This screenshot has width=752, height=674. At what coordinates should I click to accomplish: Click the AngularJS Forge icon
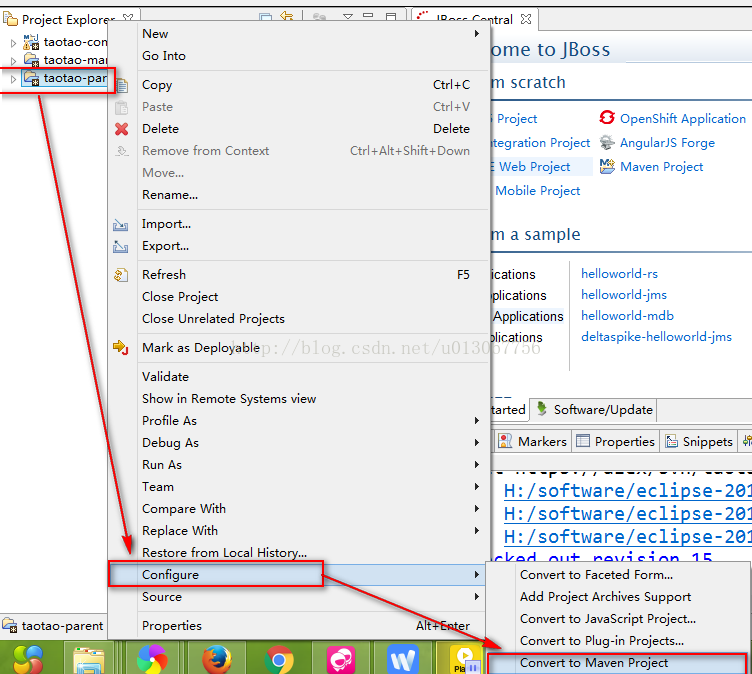[x=607, y=142]
